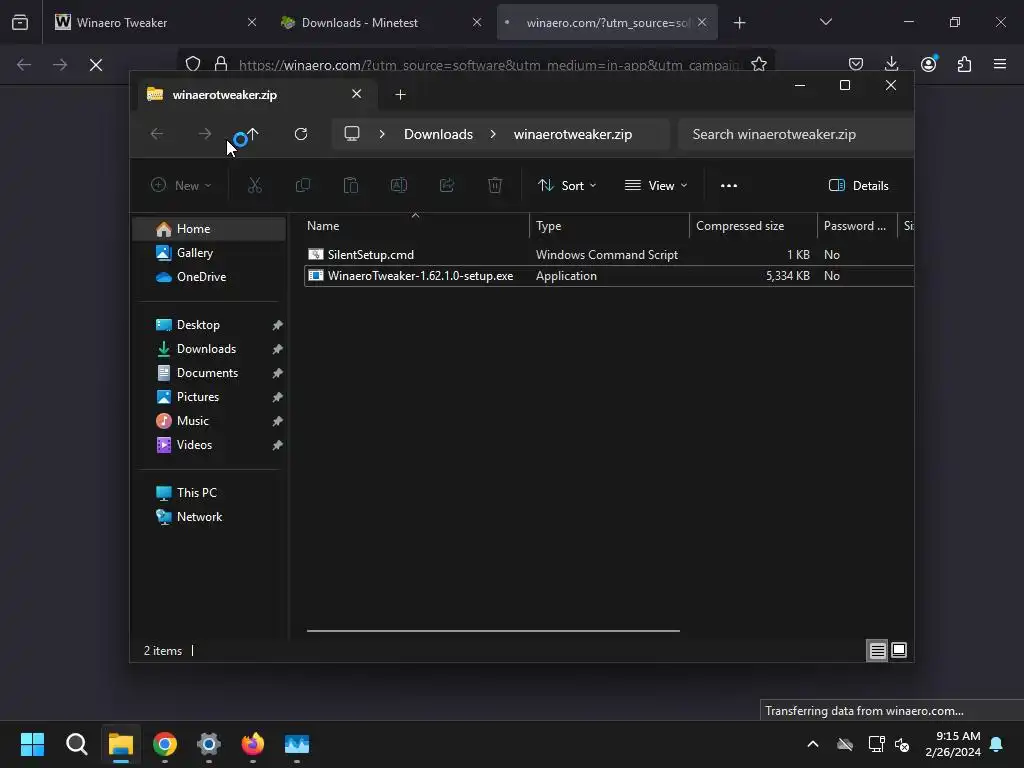Open Firefox View tab overview icon
The image size is (1024, 768).
(x=20, y=22)
